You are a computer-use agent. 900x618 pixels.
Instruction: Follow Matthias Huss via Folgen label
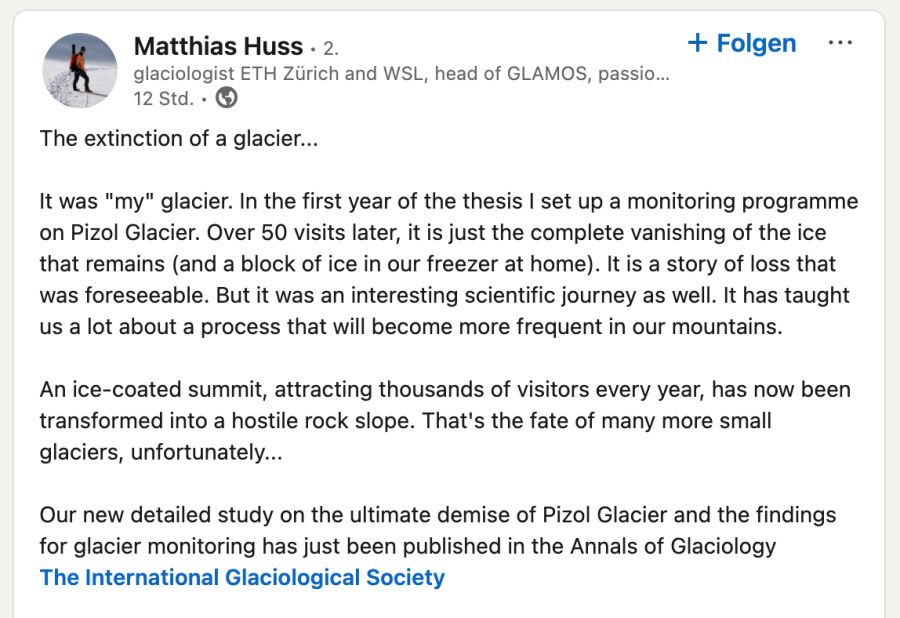756,43
